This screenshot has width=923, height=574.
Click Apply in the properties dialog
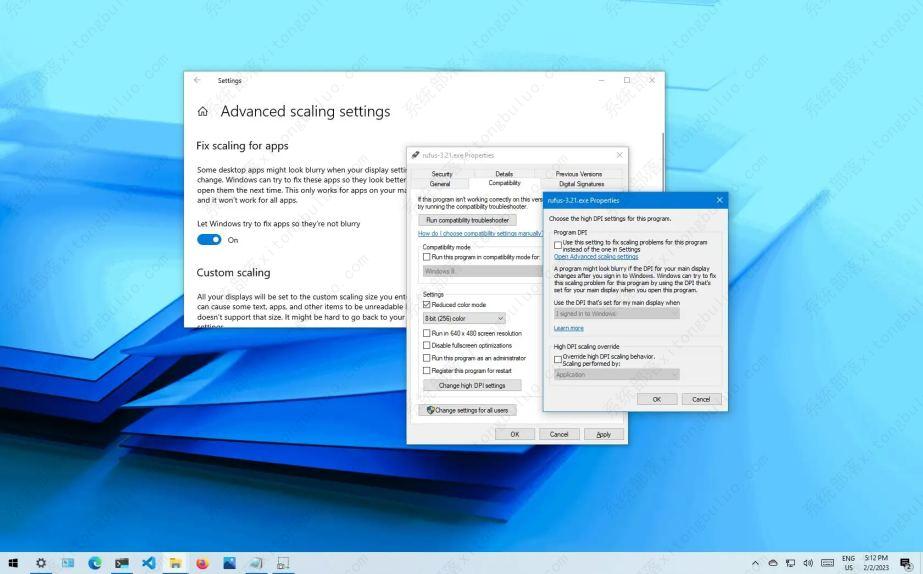(603, 434)
